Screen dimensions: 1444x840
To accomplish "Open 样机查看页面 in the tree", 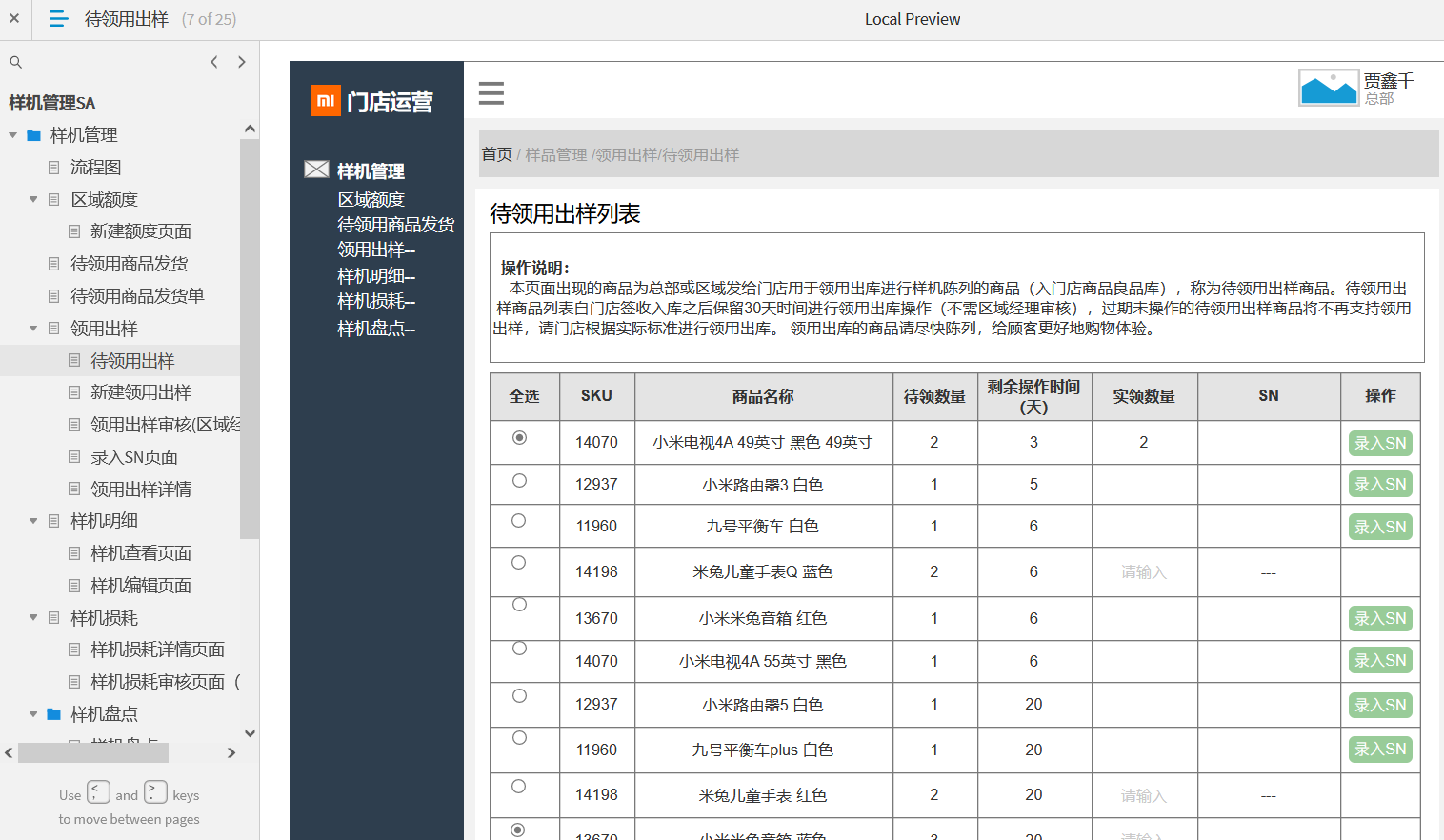I will pos(141,553).
